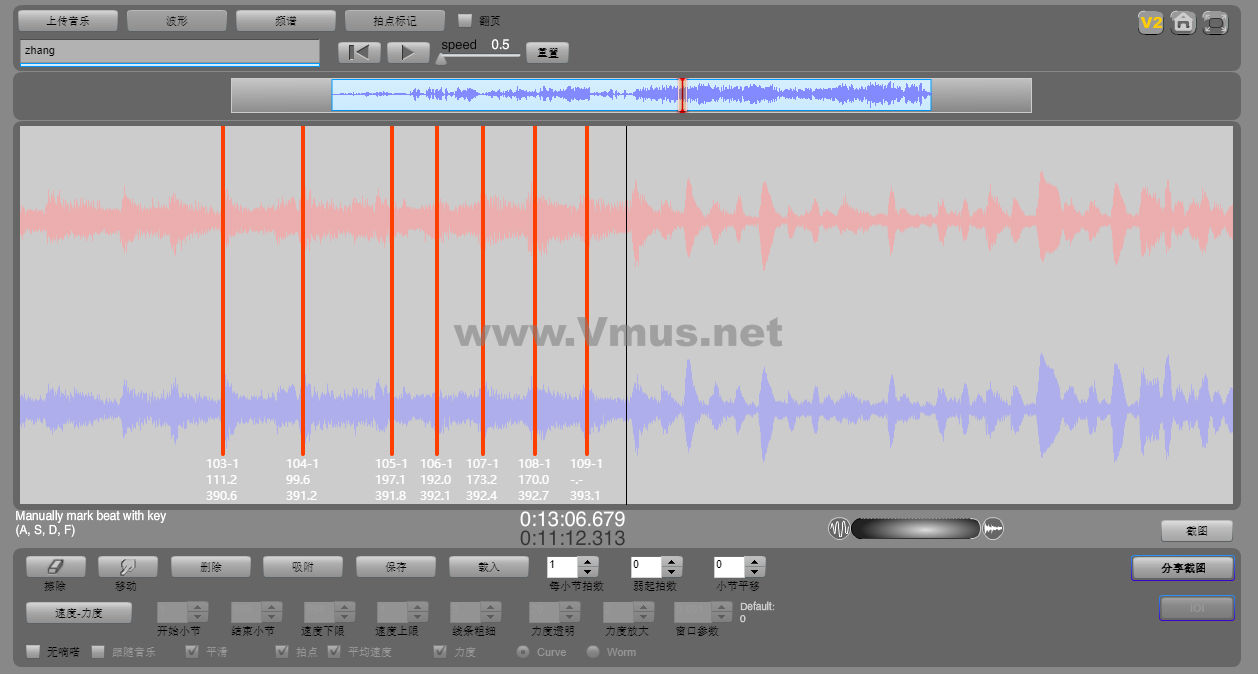Viewport: 1258px width, 674px height.
Task: Click the 0:13:06.679 time readout
Action: point(572,519)
